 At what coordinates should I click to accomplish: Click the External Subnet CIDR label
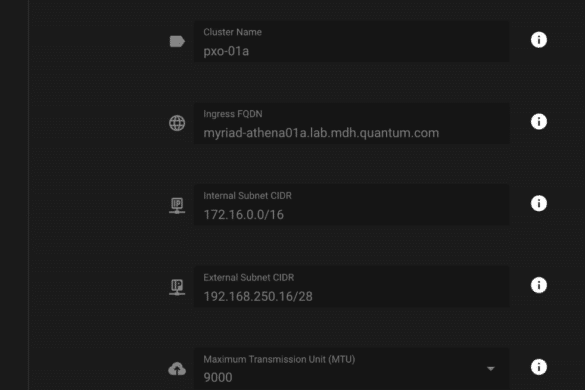pos(248,277)
